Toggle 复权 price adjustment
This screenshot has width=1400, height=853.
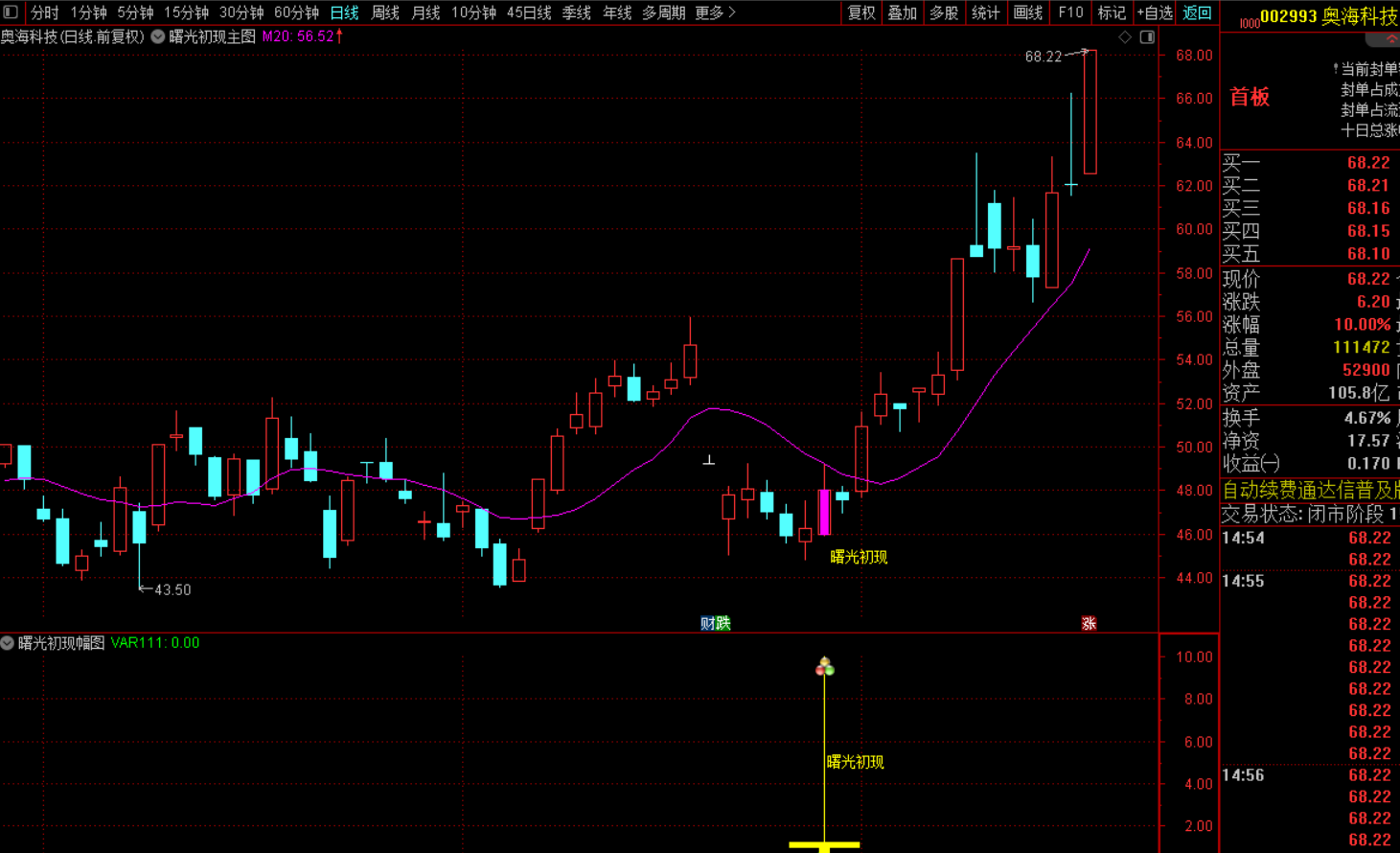point(861,12)
